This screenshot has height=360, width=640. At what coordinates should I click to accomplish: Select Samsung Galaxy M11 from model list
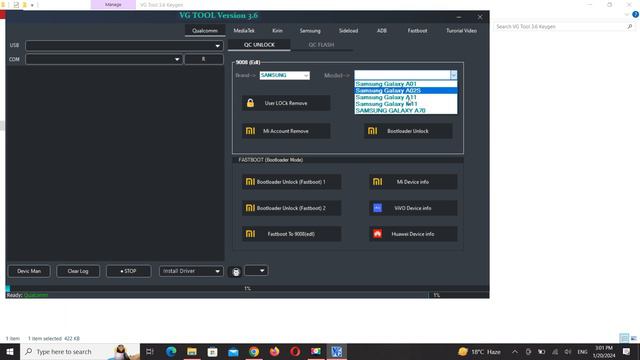[x=406, y=104]
